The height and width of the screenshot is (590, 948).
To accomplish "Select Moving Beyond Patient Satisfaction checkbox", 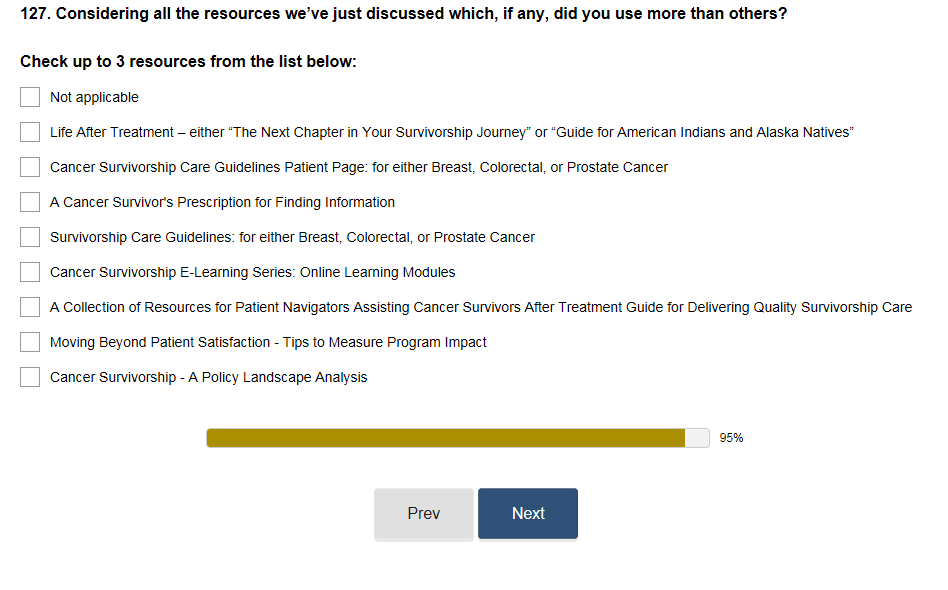I will (30, 342).
